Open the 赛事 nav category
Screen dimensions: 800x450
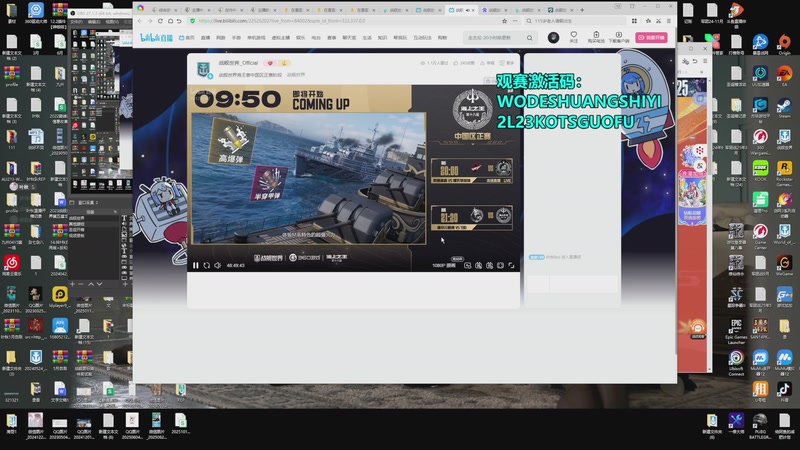pyautogui.click(x=332, y=38)
